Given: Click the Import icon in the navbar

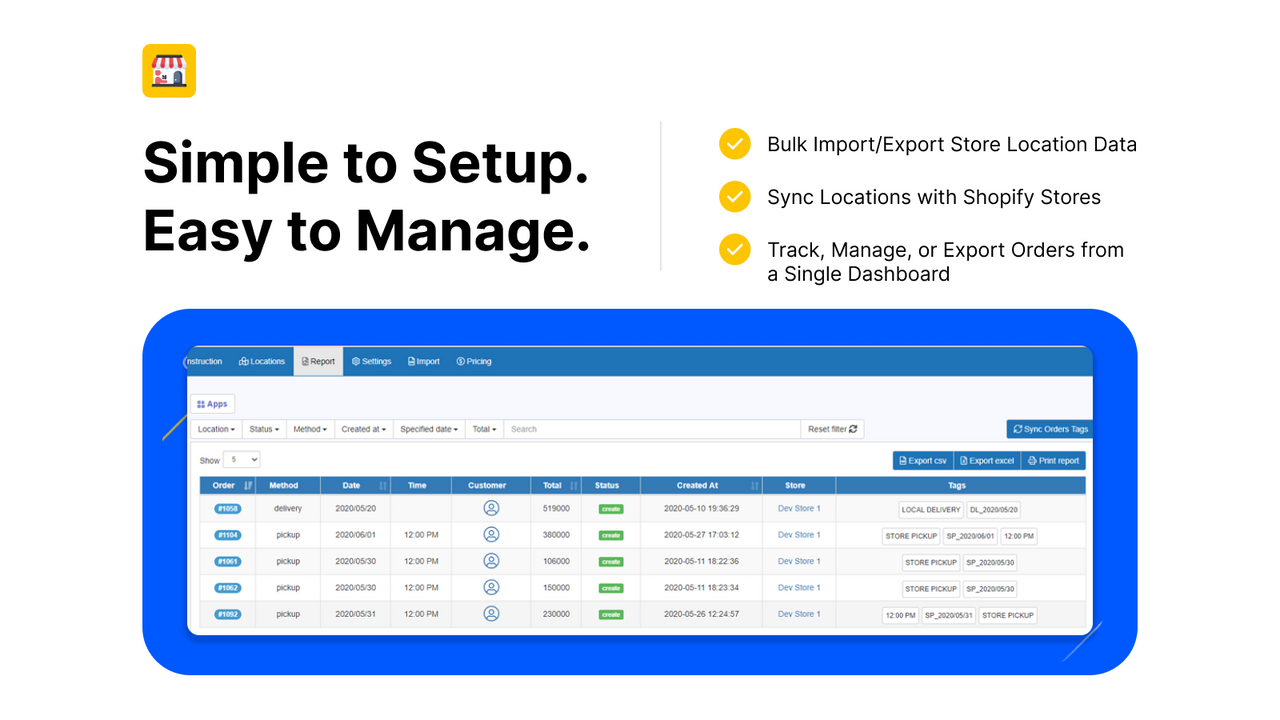Looking at the screenshot, I should pyautogui.click(x=410, y=361).
